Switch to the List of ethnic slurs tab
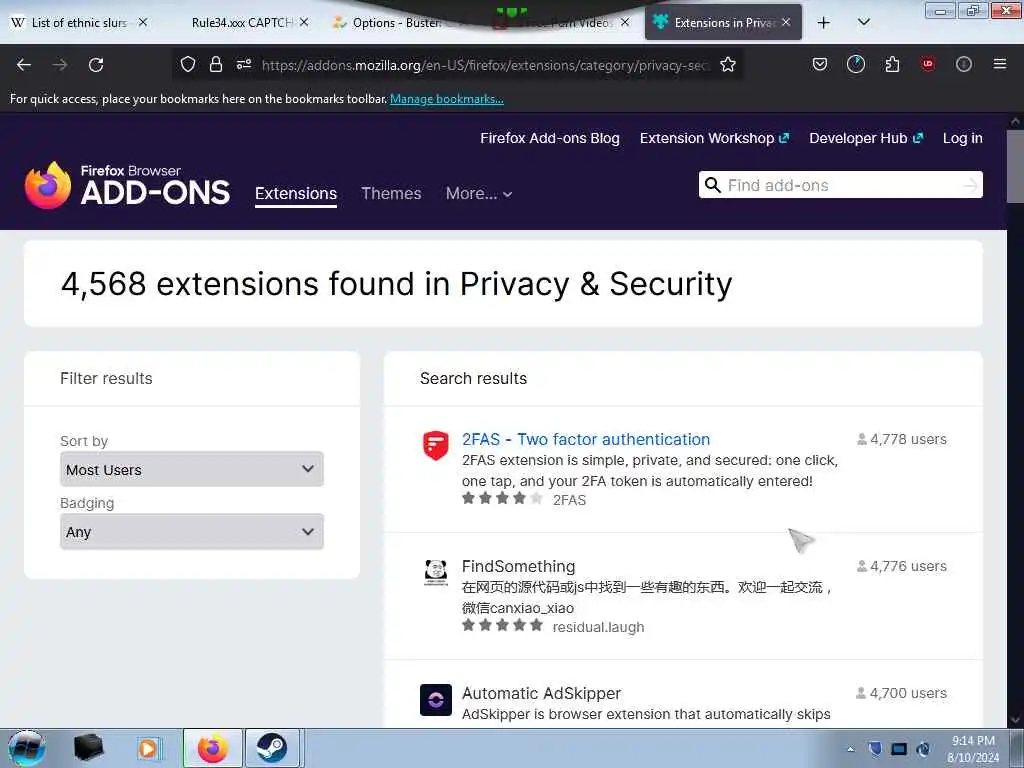1024x768 pixels. (x=79, y=22)
